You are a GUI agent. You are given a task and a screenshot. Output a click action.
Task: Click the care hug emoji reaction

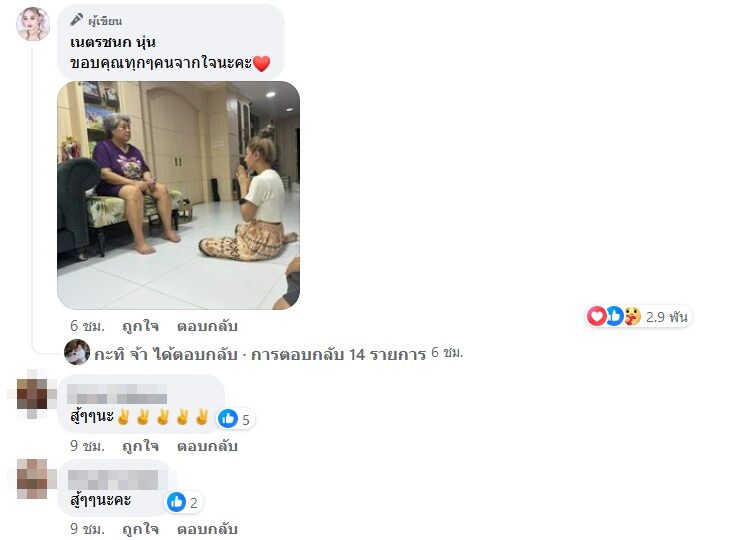coord(632,316)
